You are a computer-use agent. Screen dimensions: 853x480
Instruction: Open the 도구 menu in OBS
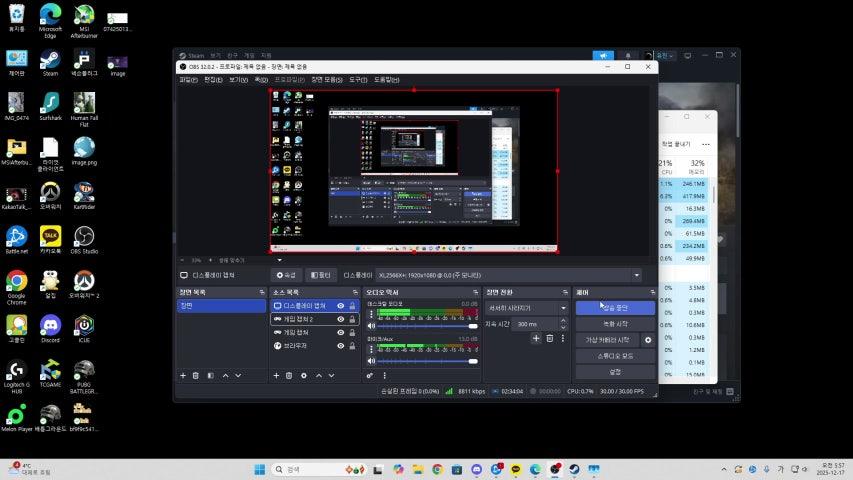tap(358, 79)
